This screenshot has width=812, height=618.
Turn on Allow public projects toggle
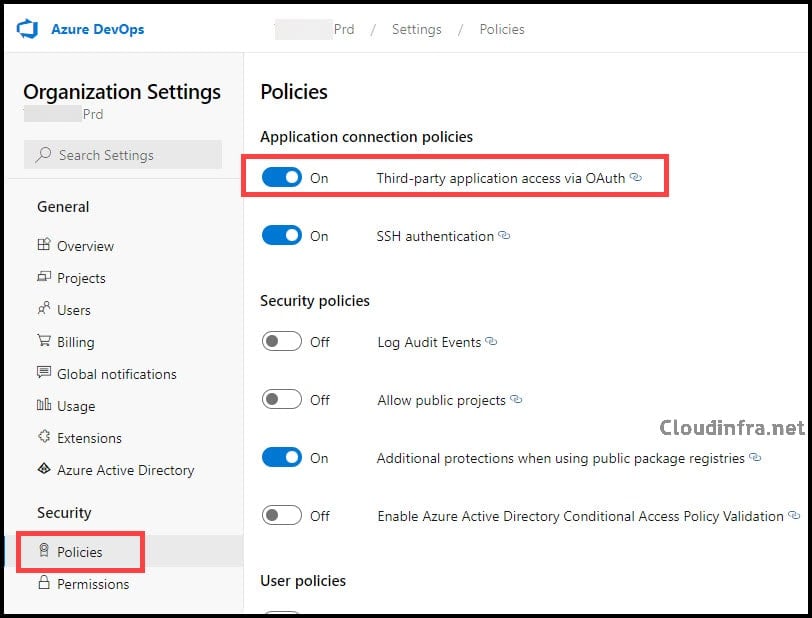click(x=282, y=399)
